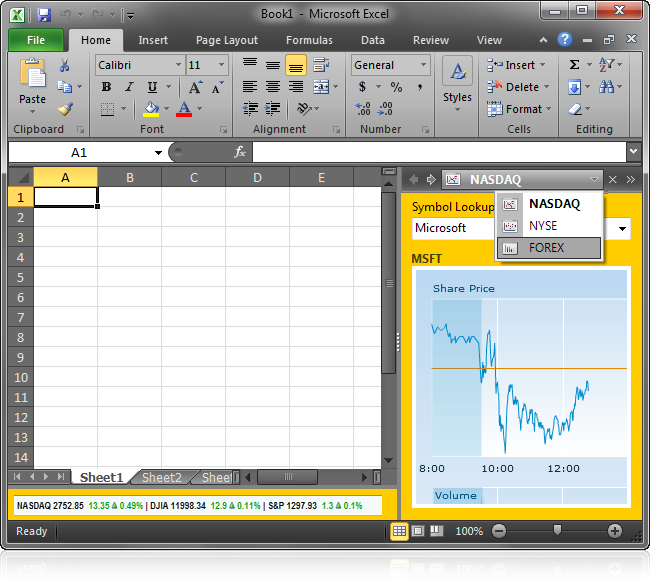Image resolution: width=650 pixels, height=580 pixels.
Task: Apply the yellow Fill Color bucket
Action: coord(151,109)
